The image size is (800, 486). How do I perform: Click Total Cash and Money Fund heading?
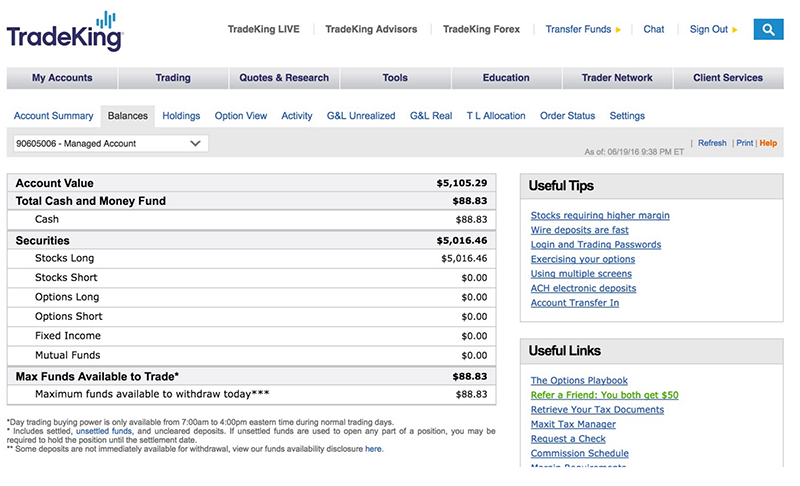point(91,201)
